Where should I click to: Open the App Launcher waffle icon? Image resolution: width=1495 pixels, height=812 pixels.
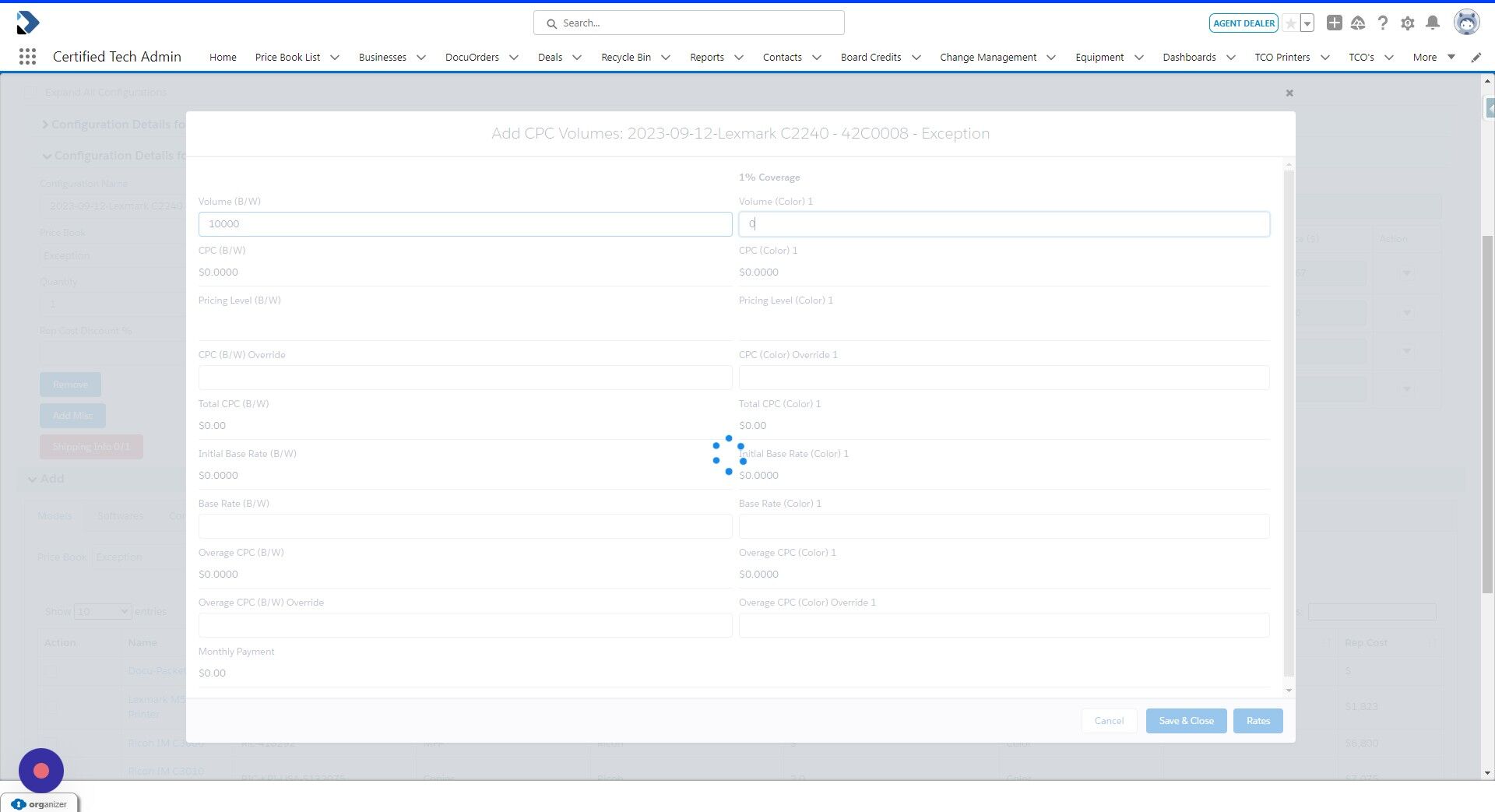coord(28,56)
